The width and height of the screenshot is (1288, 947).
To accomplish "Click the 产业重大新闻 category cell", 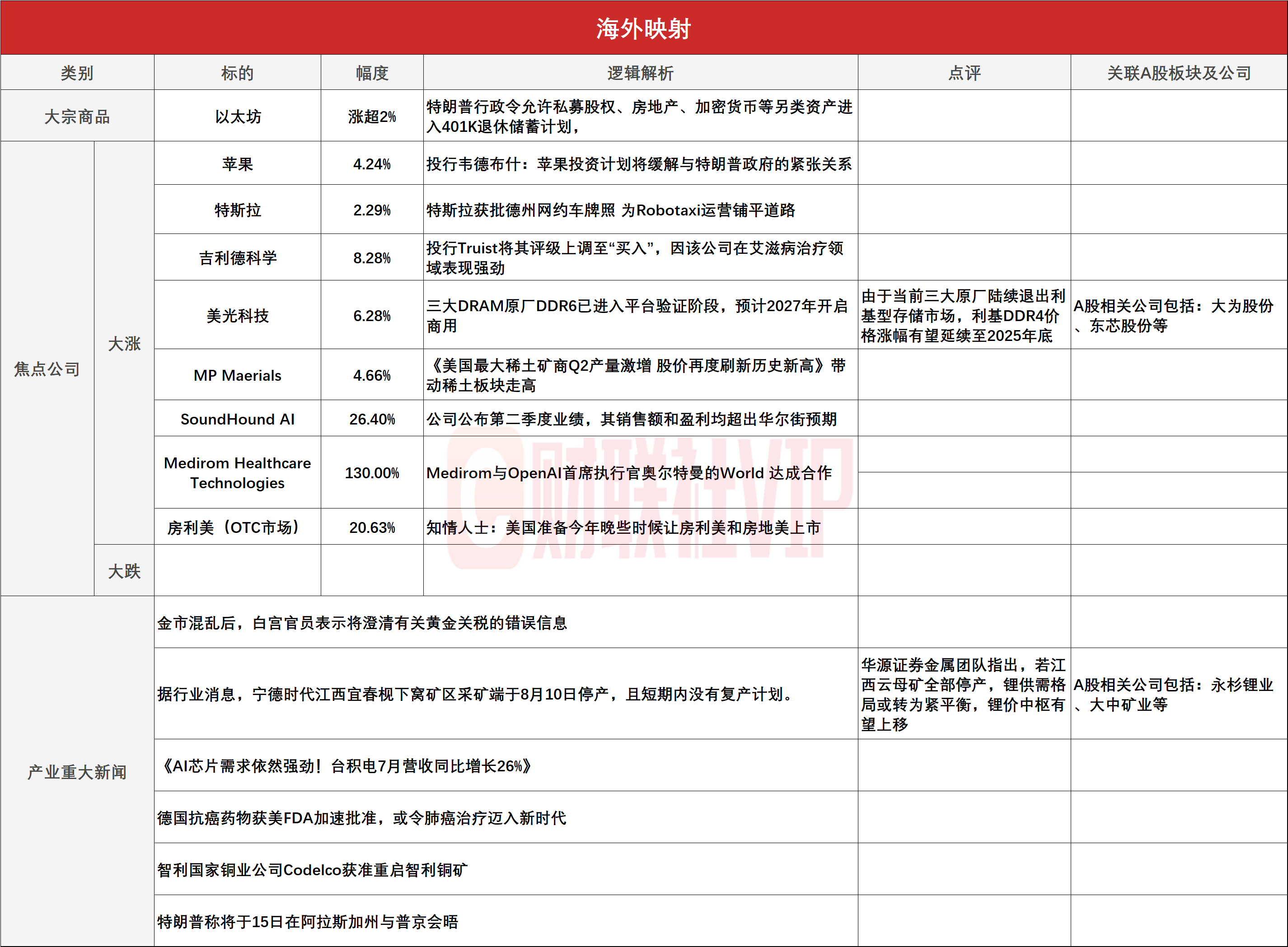I will click(x=77, y=772).
